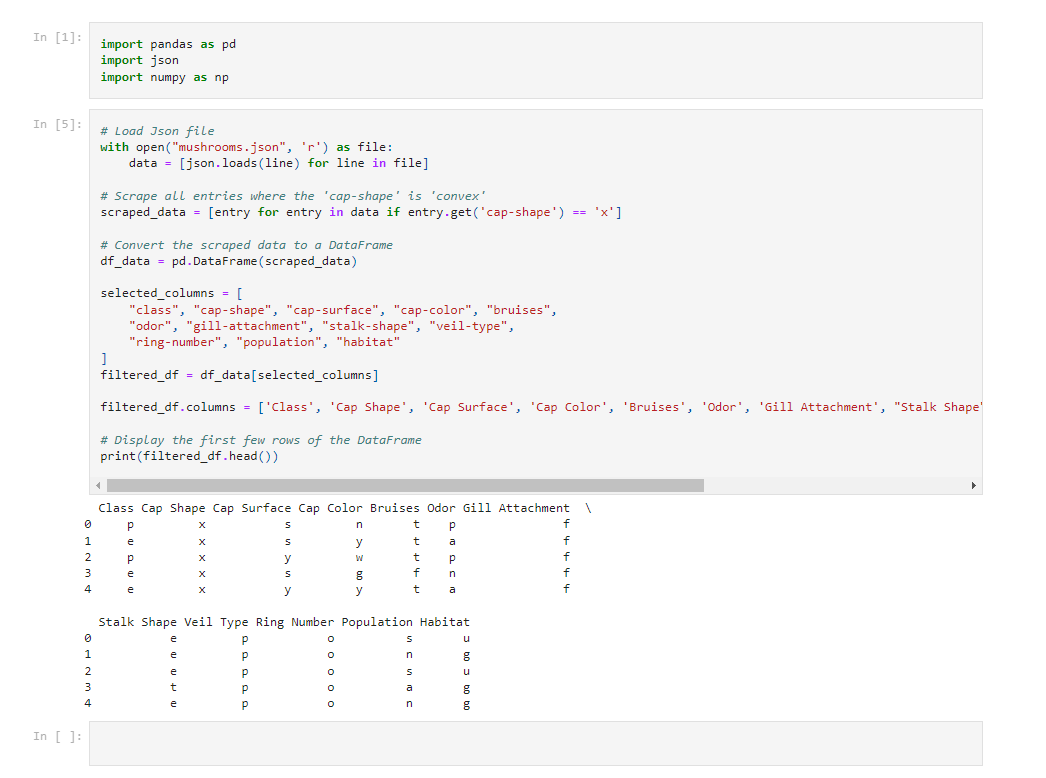Click the 'Habitat' column header in output
Screen dimensions: 1046x778
coord(445,621)
